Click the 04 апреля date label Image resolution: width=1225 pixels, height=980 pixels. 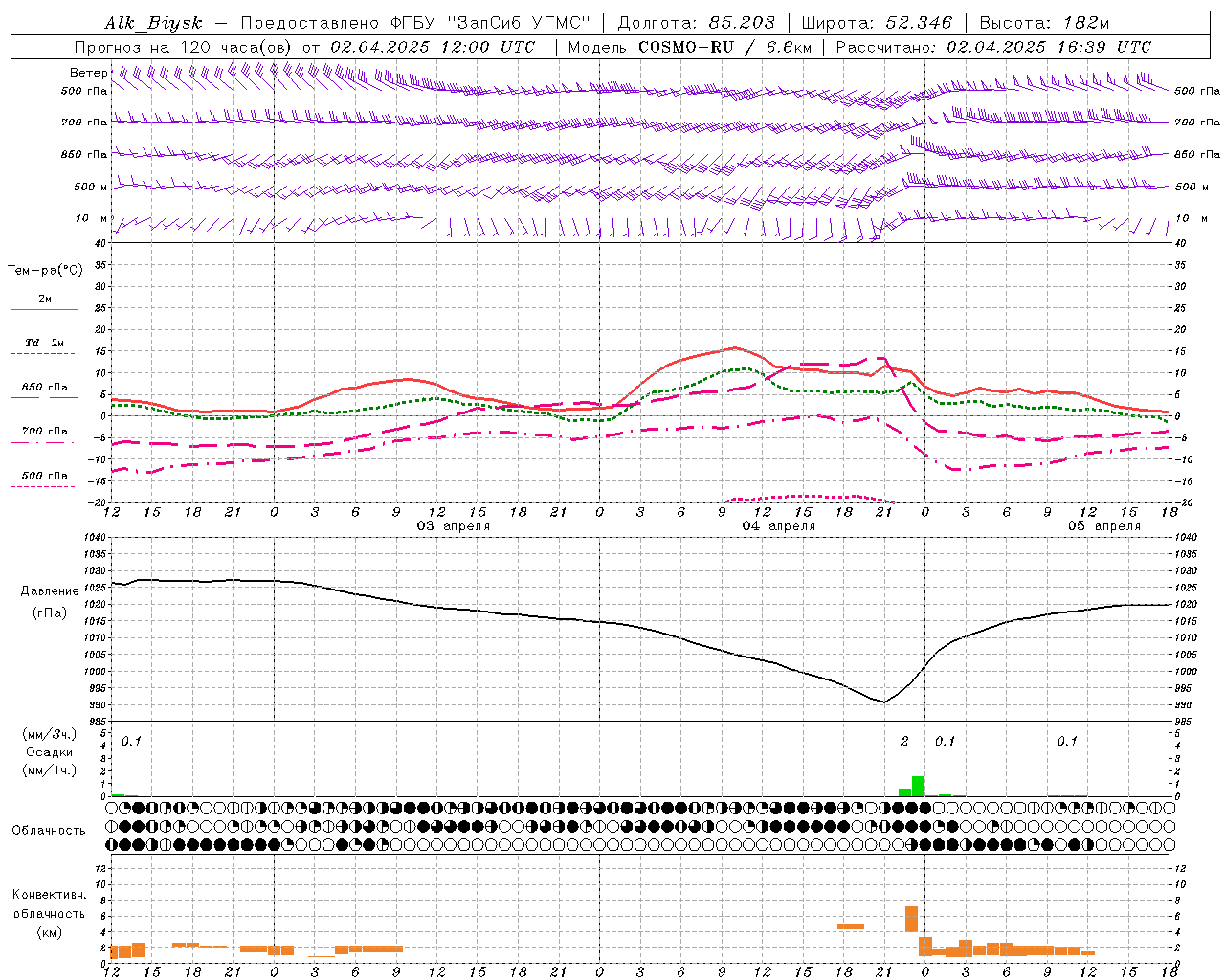coord(779,526)
